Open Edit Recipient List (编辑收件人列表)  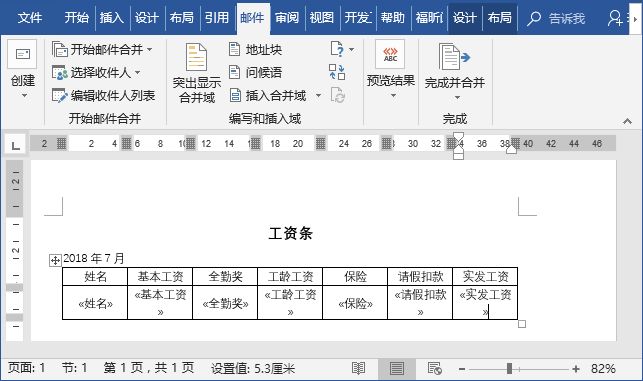pyautogui.click(x=103, y=96)
